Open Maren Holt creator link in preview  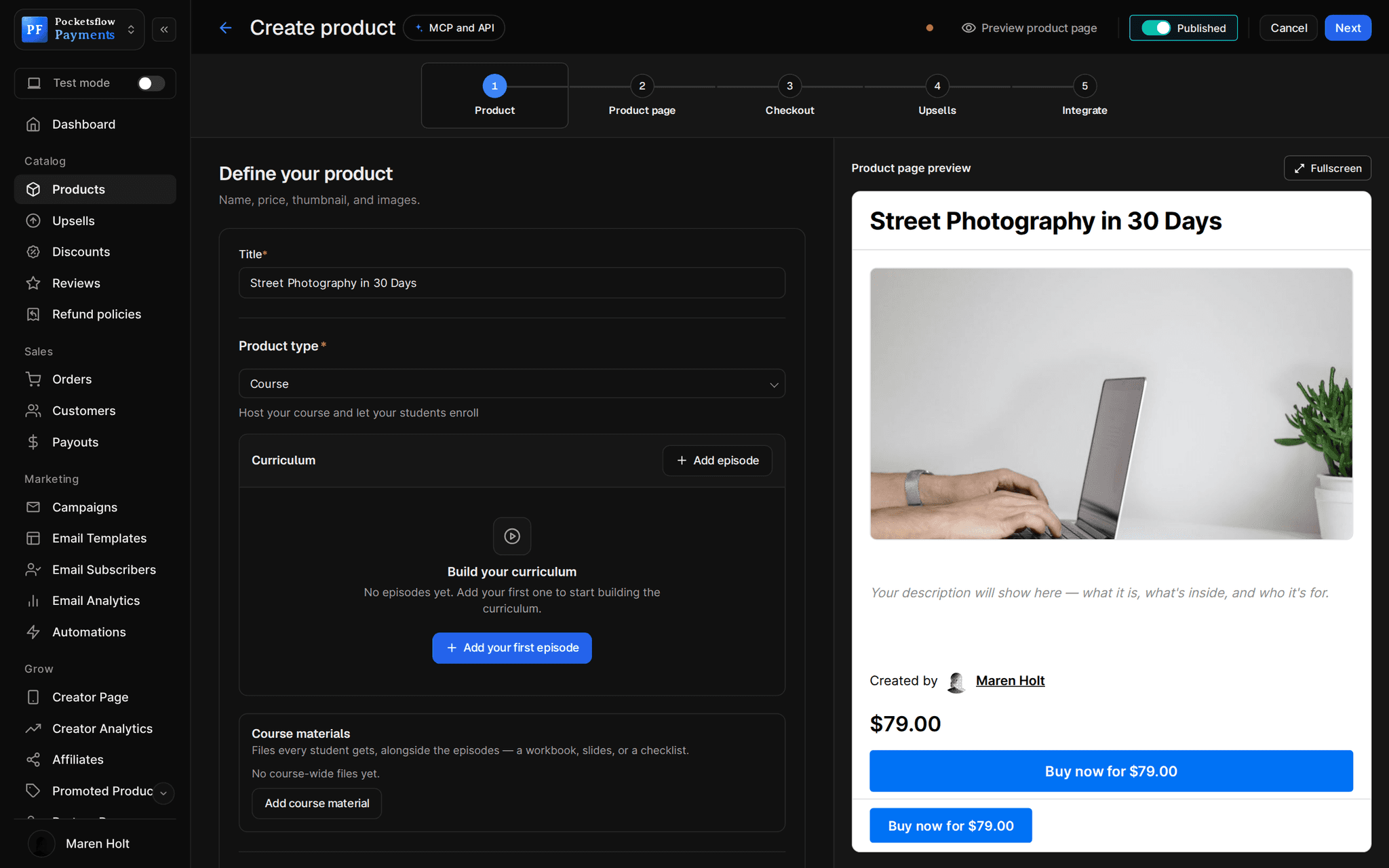pos(1010,680)
